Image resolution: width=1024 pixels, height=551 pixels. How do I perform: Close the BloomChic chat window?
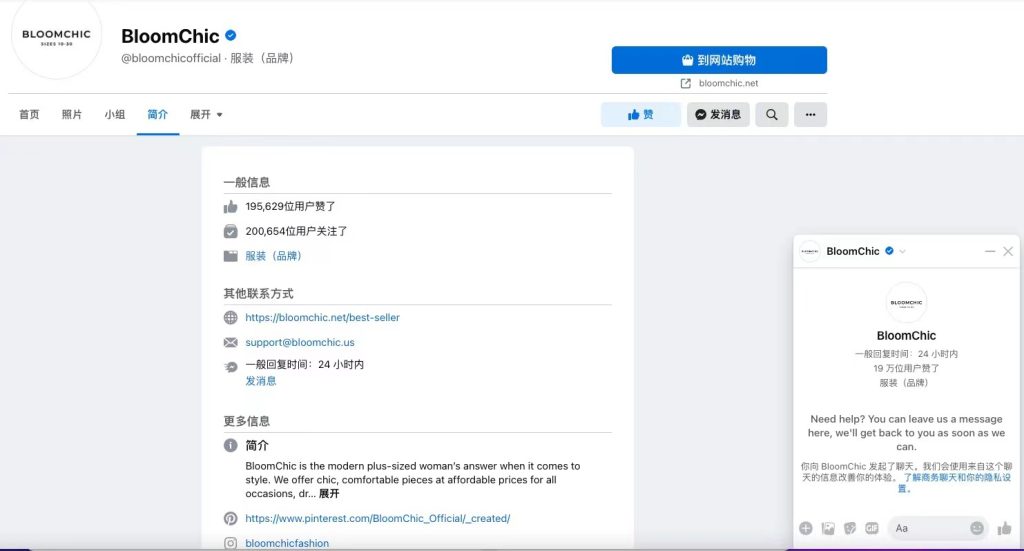[1008, 251]
